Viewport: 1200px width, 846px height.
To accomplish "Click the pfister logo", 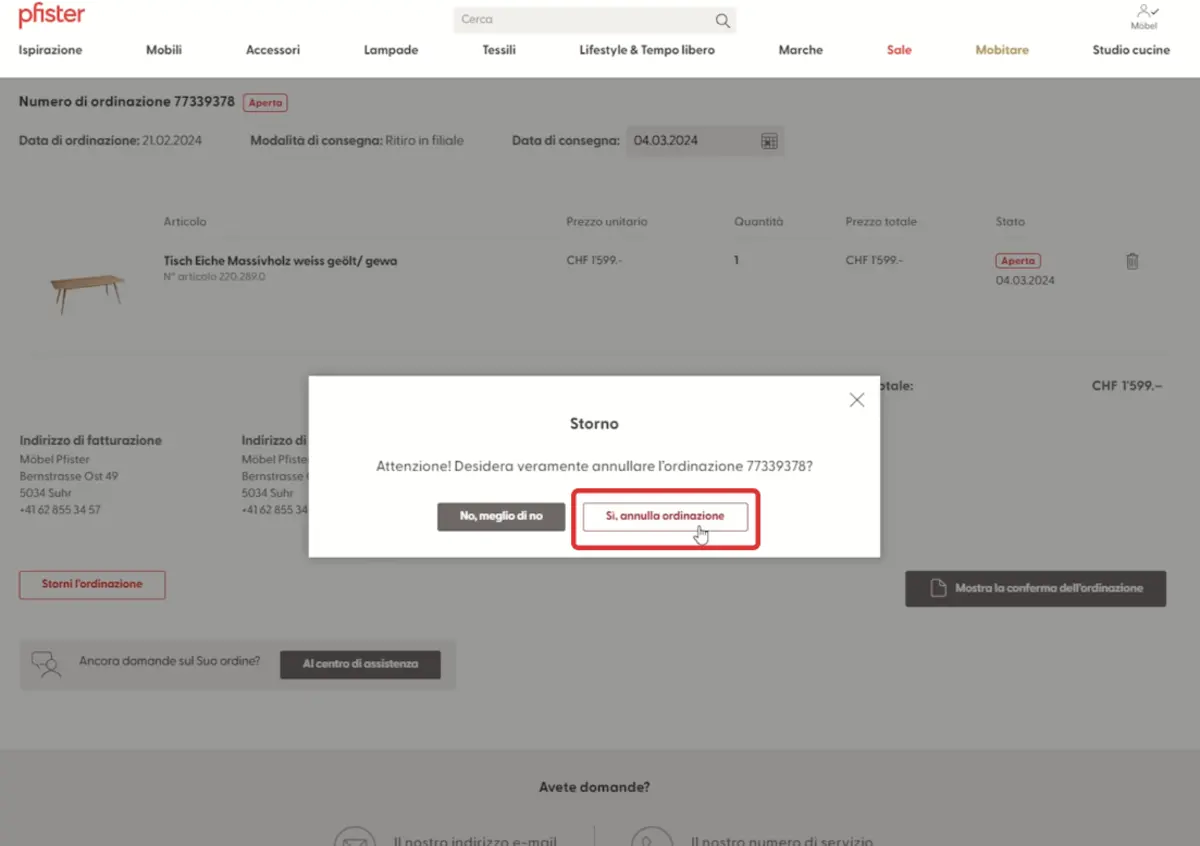I will (52, 16).
